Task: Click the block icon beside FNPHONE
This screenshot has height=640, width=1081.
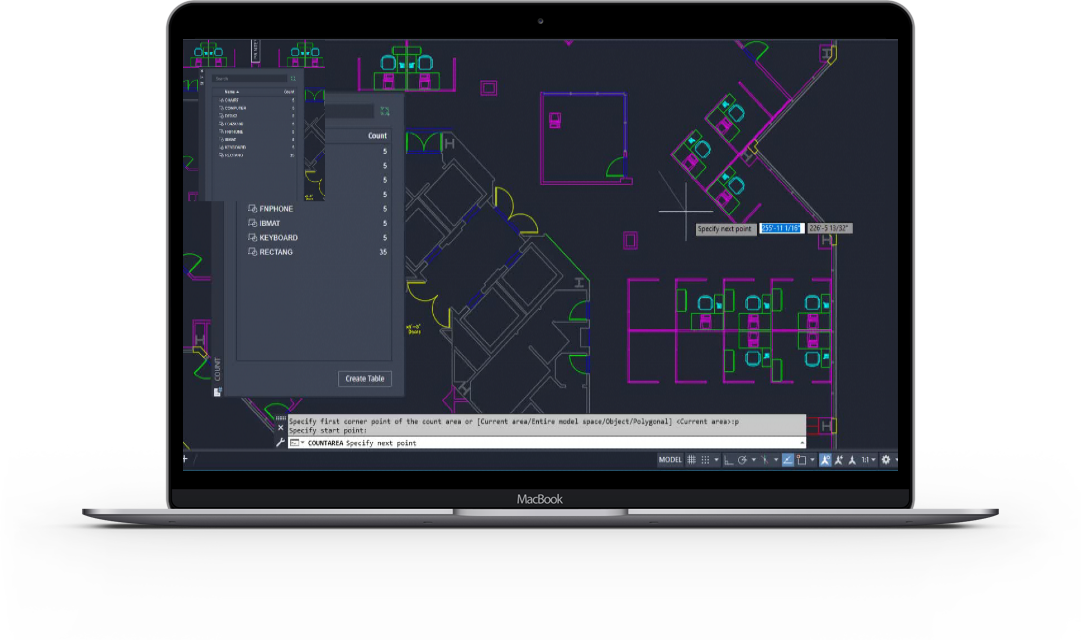Action: [x=252, y=209]
